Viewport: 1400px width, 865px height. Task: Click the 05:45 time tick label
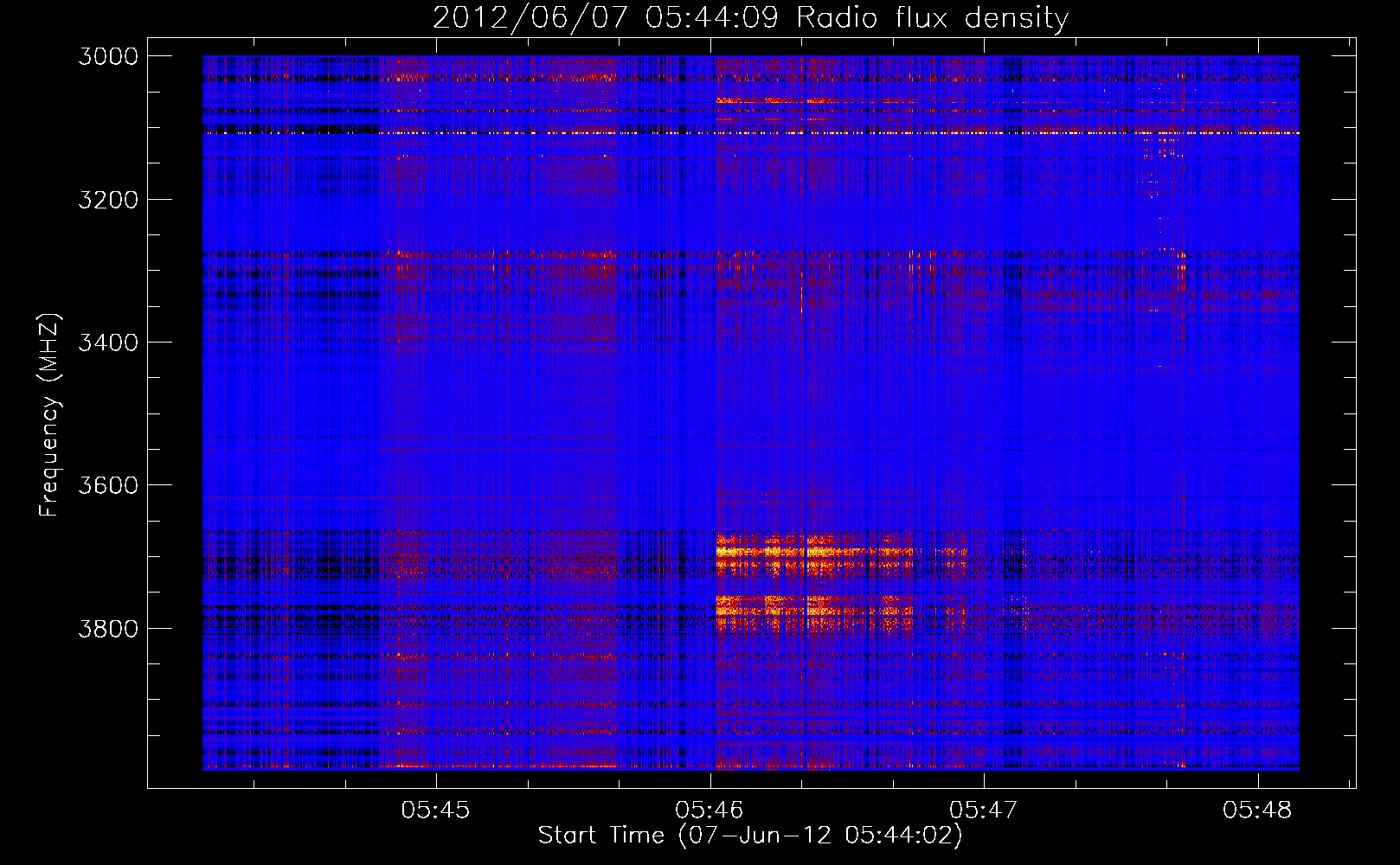pyautogui.click(x=435, y=811)
